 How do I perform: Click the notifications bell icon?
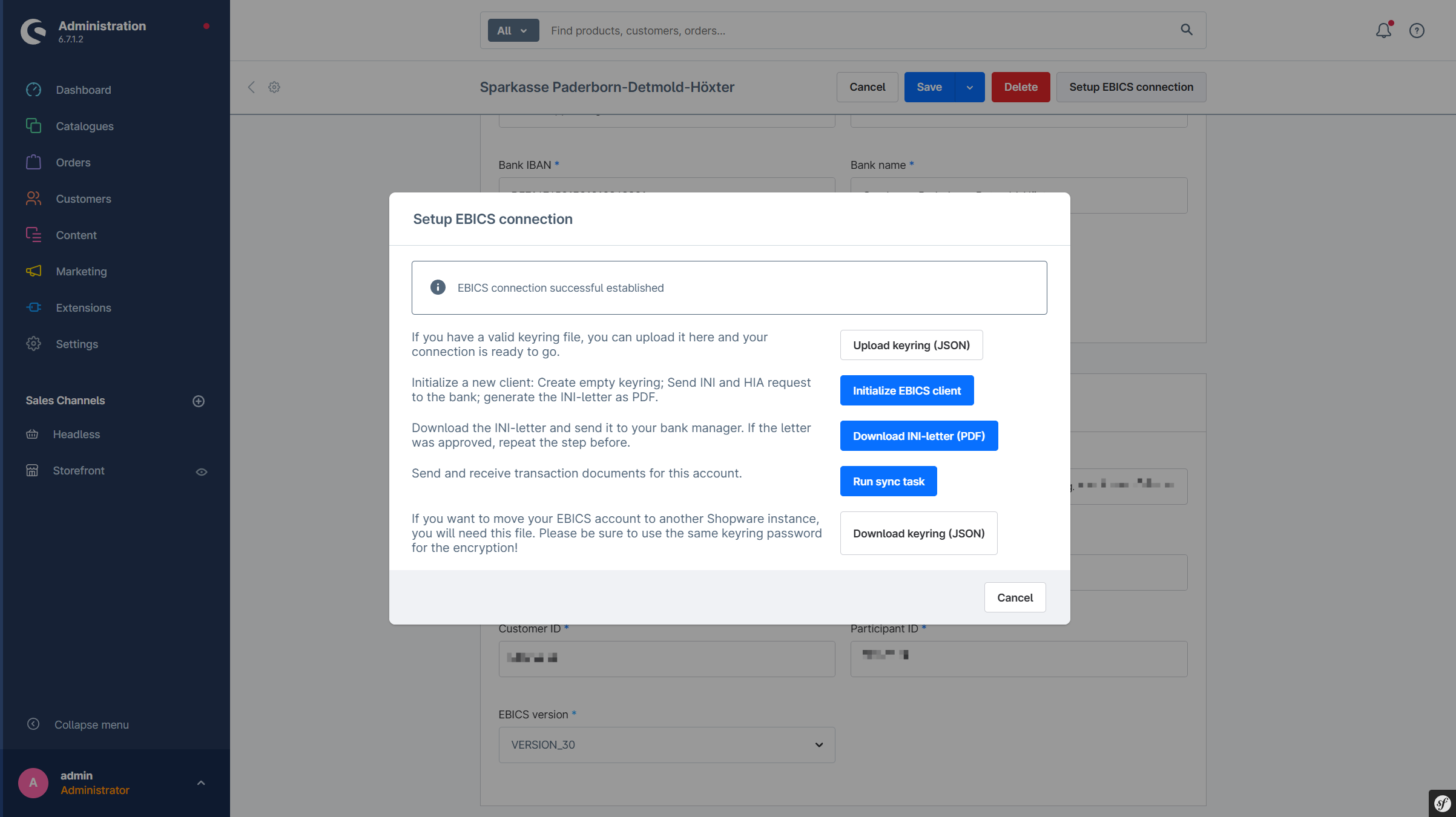coord(1383,30)
